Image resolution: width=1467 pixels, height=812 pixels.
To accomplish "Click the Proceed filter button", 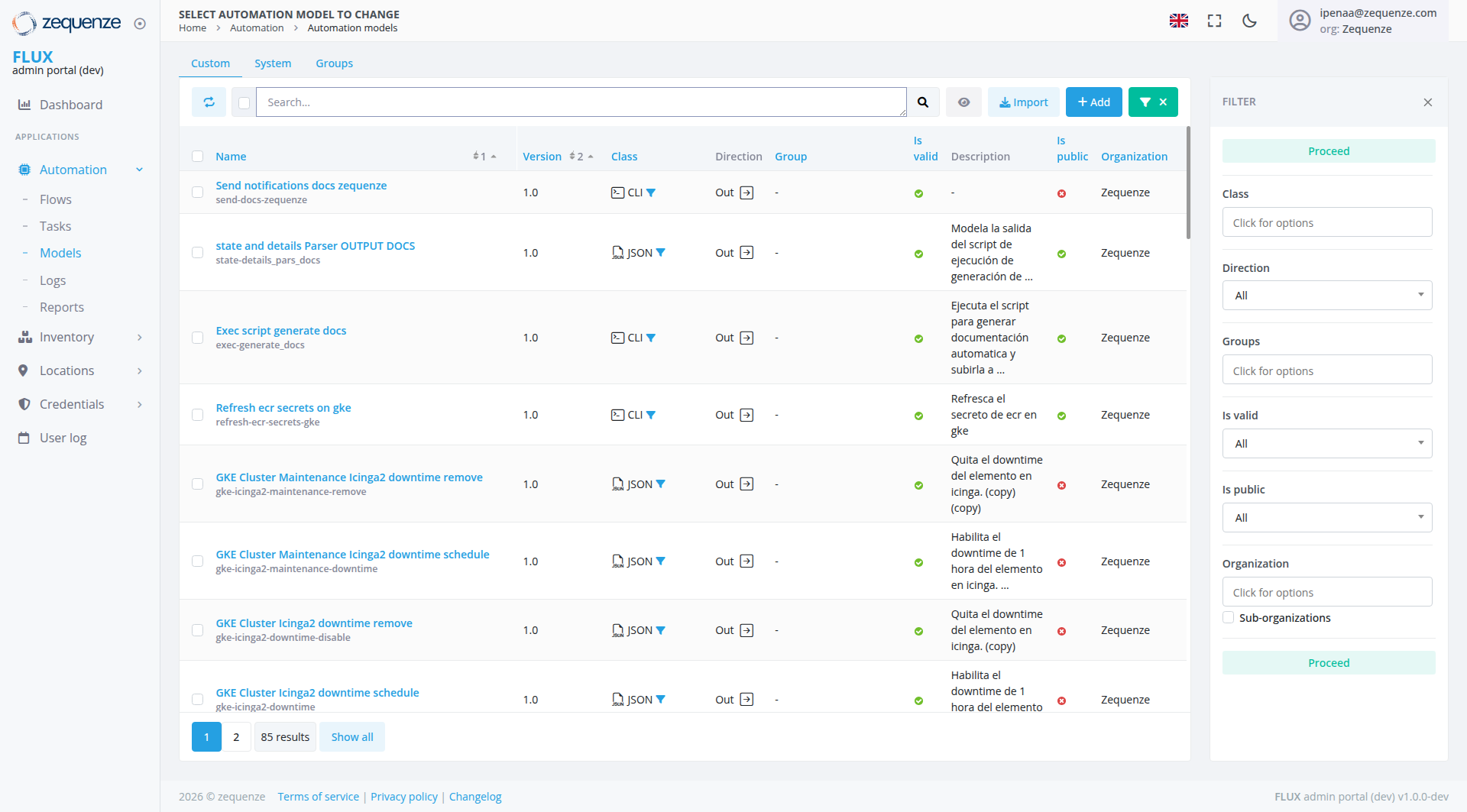I will pos(1328,150).
